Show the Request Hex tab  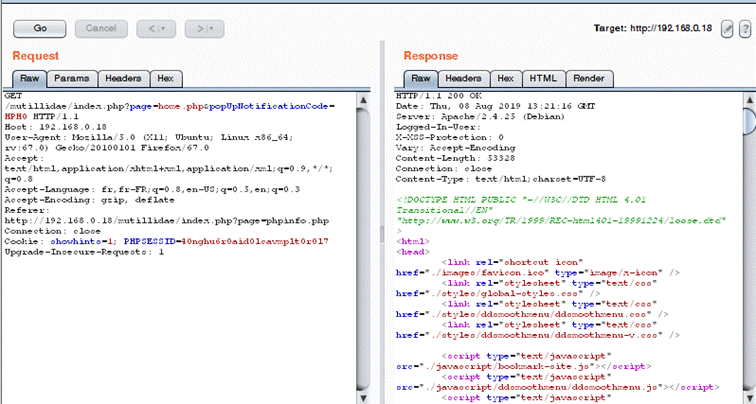(165, 78)
